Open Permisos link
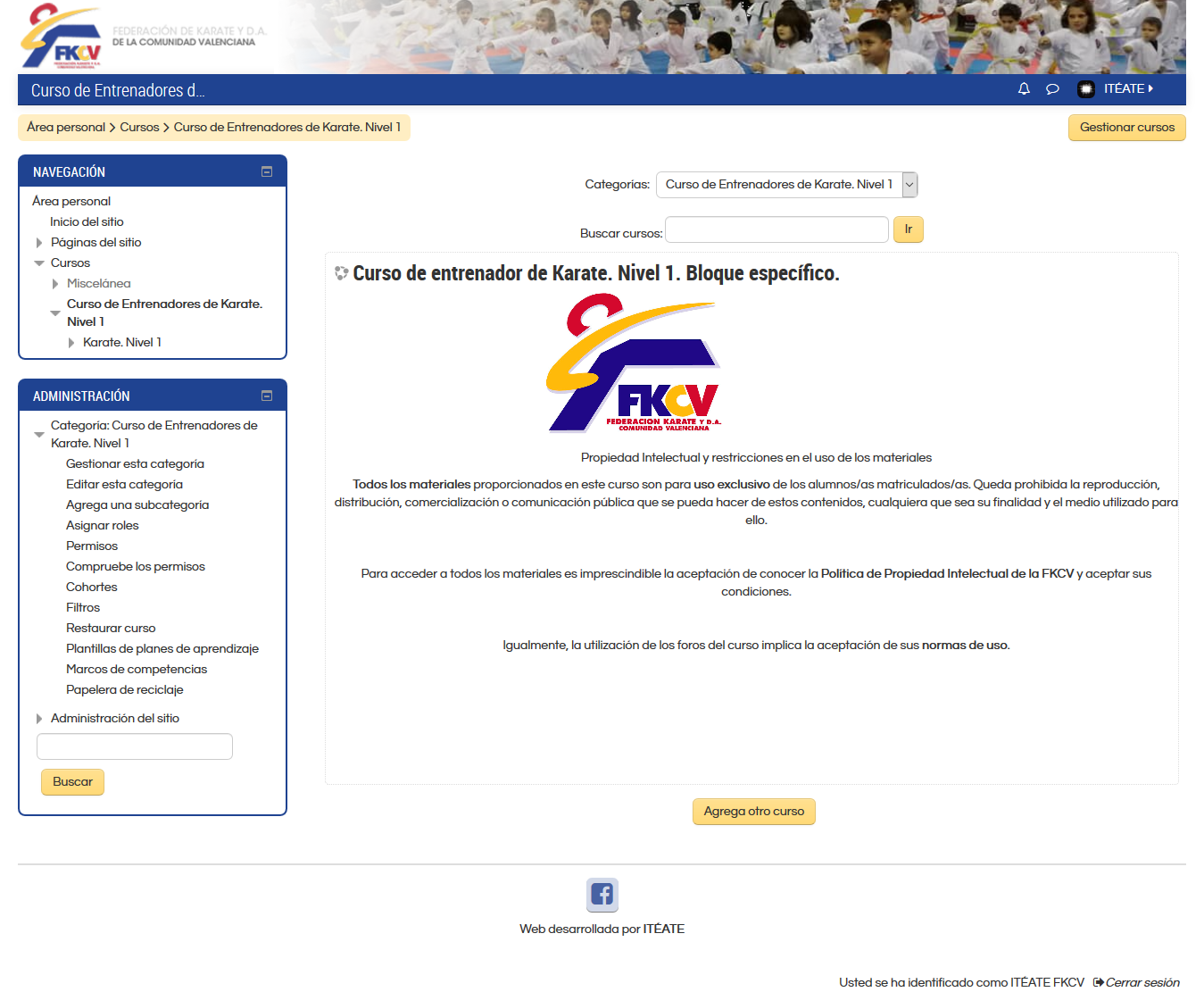The width and height of the screenshot is (1204, 992). pyautogui.click(x=92, y=546)
